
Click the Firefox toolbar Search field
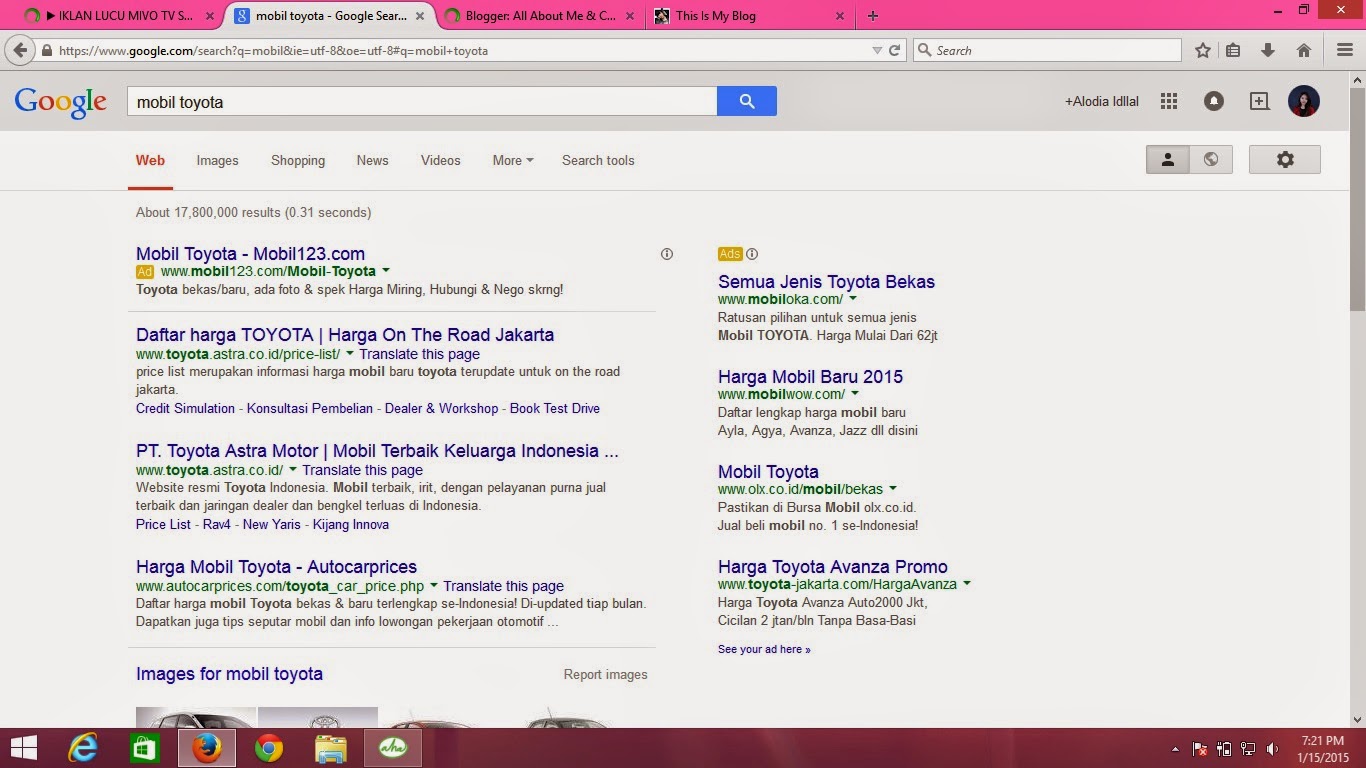[1048, 50]
